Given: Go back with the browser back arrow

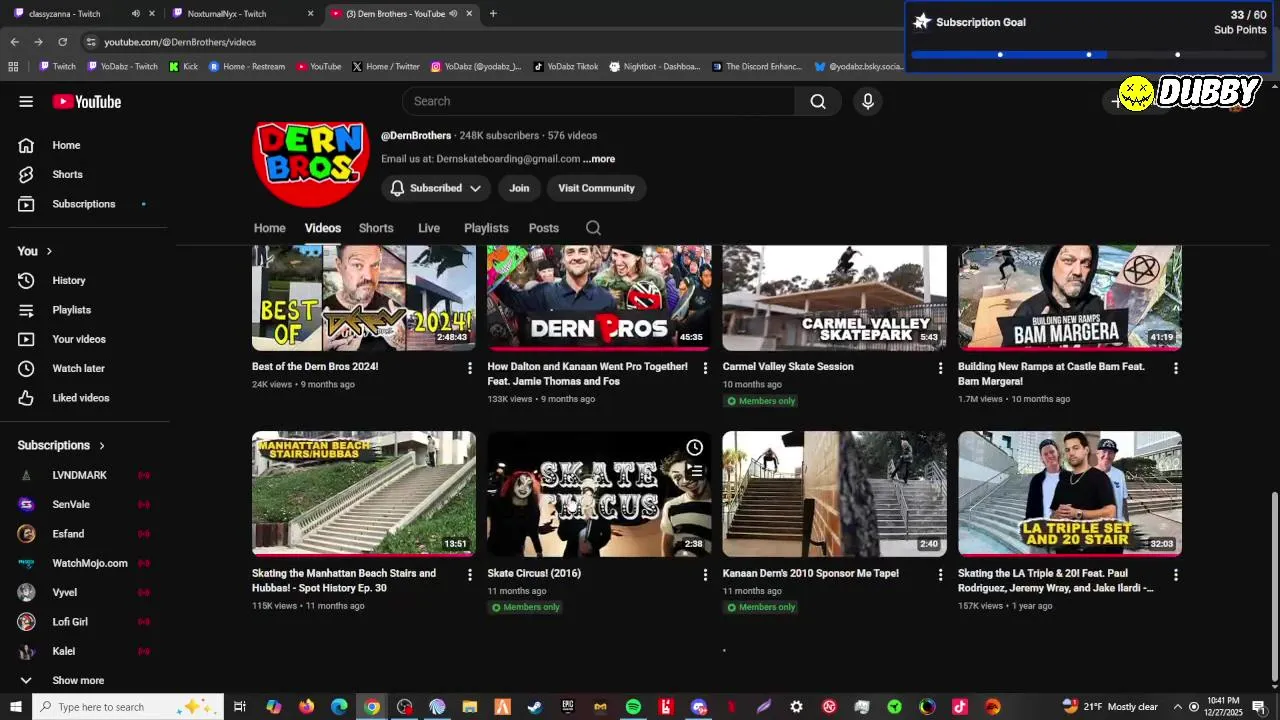Looking at the screenshot, I should click(14, 42).
